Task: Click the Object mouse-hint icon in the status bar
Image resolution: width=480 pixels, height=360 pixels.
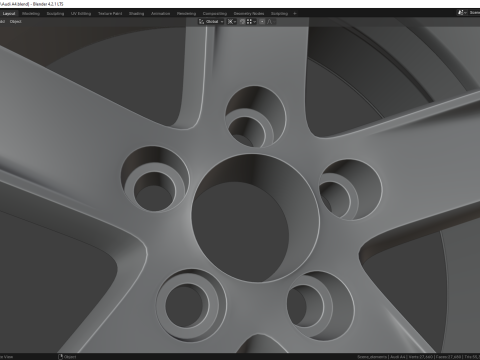Action: point(60,357)
